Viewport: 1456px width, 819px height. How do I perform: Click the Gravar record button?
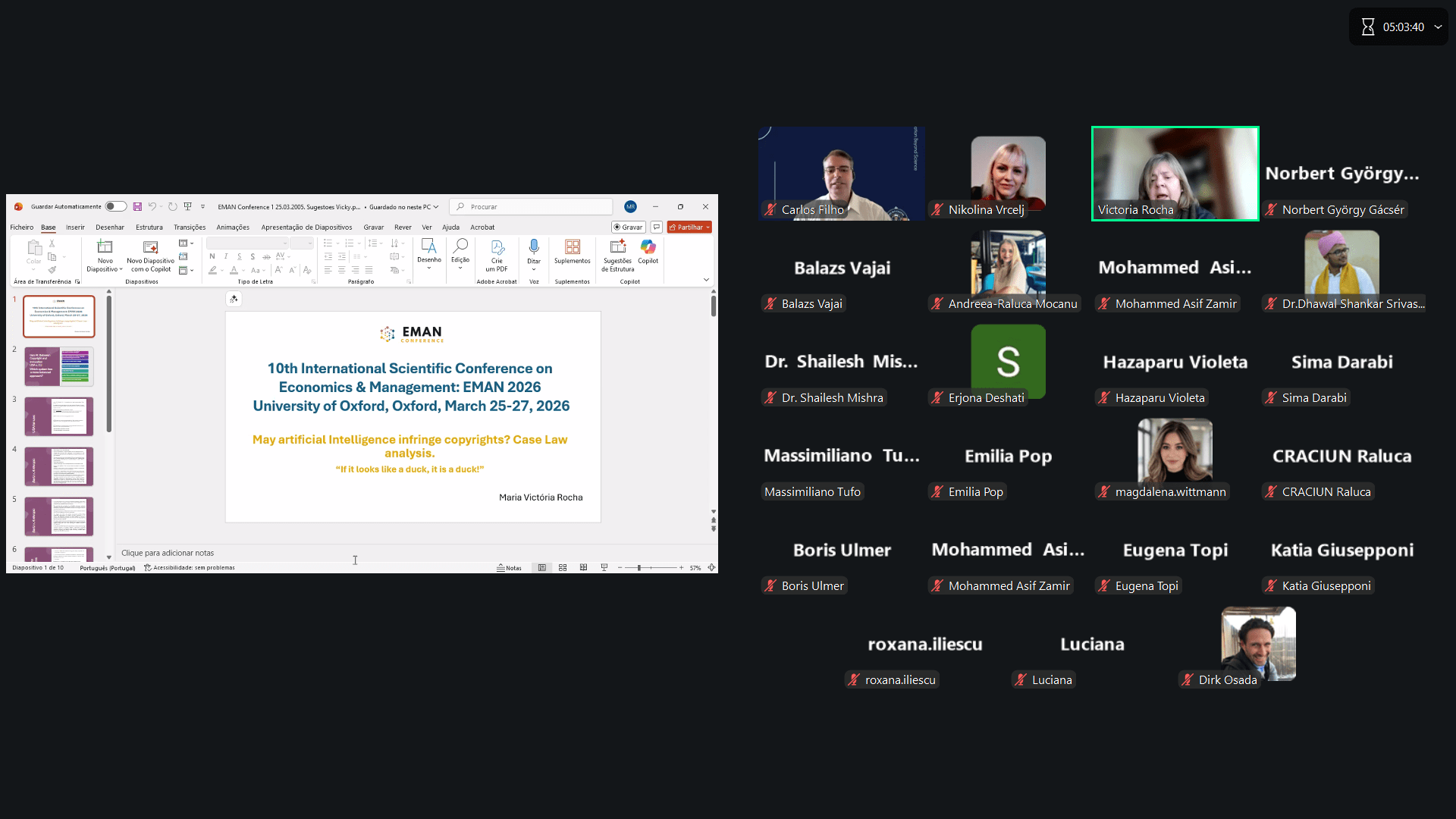tap(628, 227)
